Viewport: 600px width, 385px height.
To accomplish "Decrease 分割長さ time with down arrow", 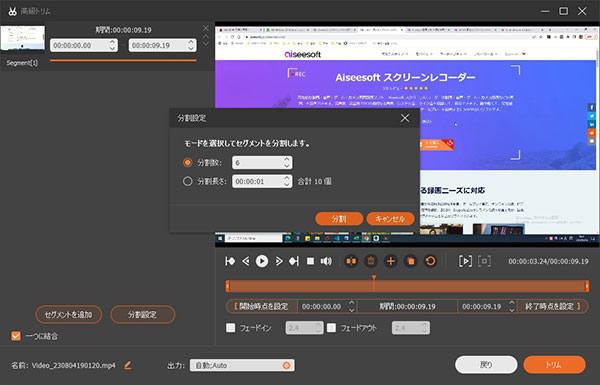I will pyautogui.click(x=287, y=184).
